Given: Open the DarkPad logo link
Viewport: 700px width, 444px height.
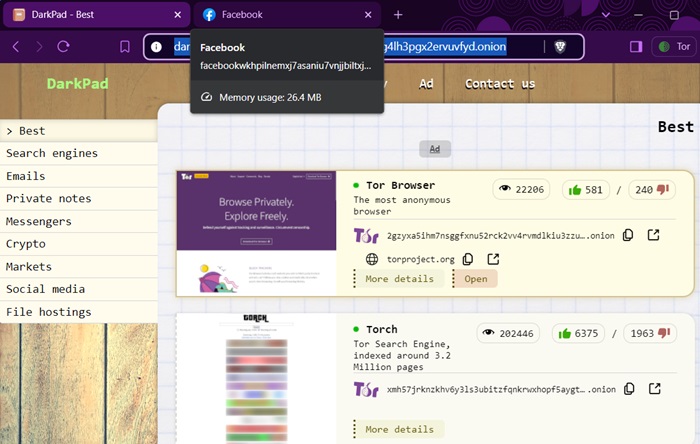Looking at the screenshot, I should tap(78, 83).
